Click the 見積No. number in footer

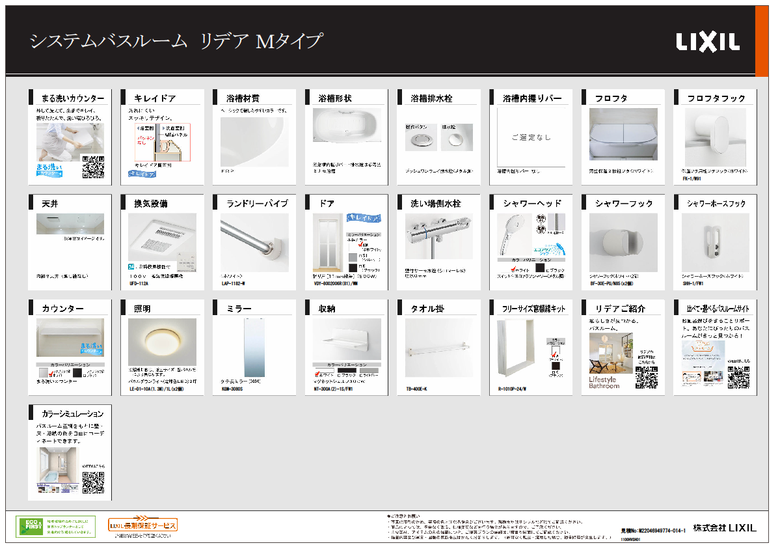(653, 531)
